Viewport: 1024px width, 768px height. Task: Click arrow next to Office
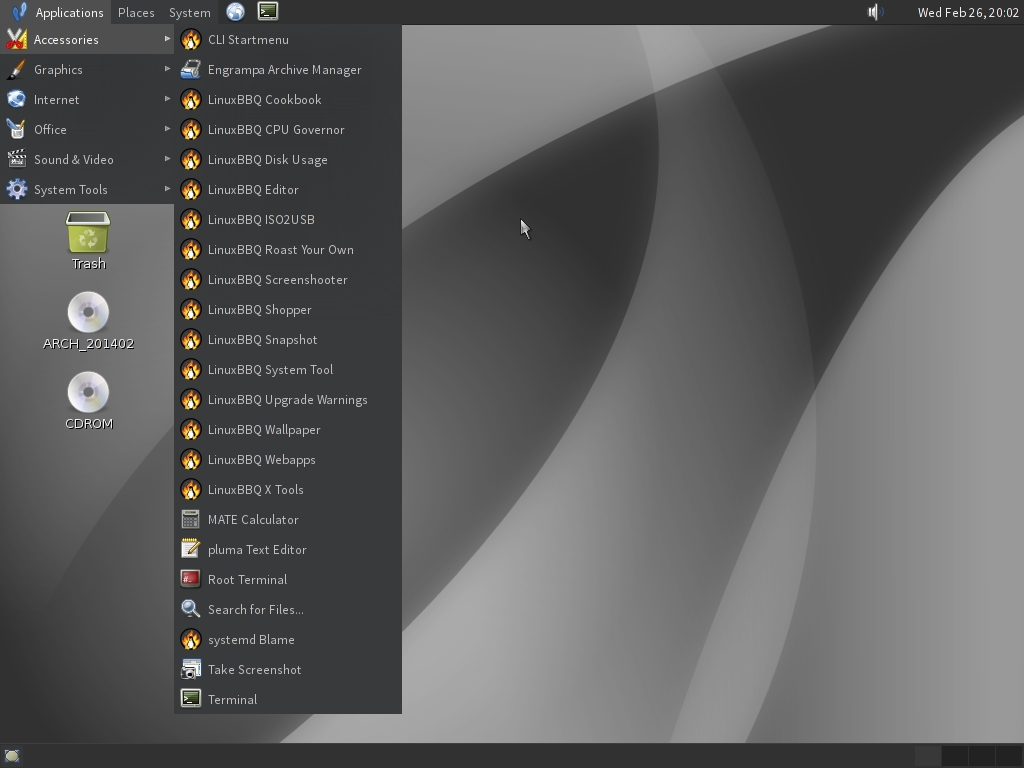(x=167, y=129)
